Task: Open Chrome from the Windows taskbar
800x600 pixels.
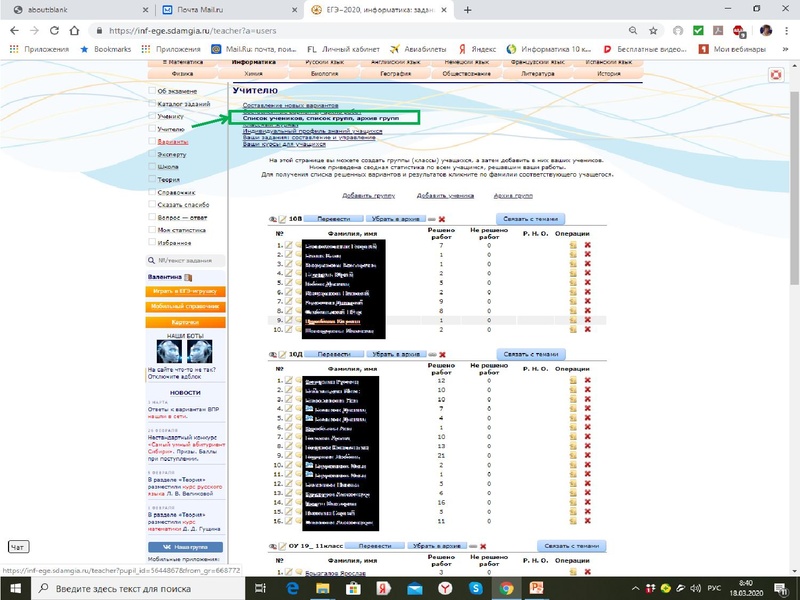Action: click(506, 588)
